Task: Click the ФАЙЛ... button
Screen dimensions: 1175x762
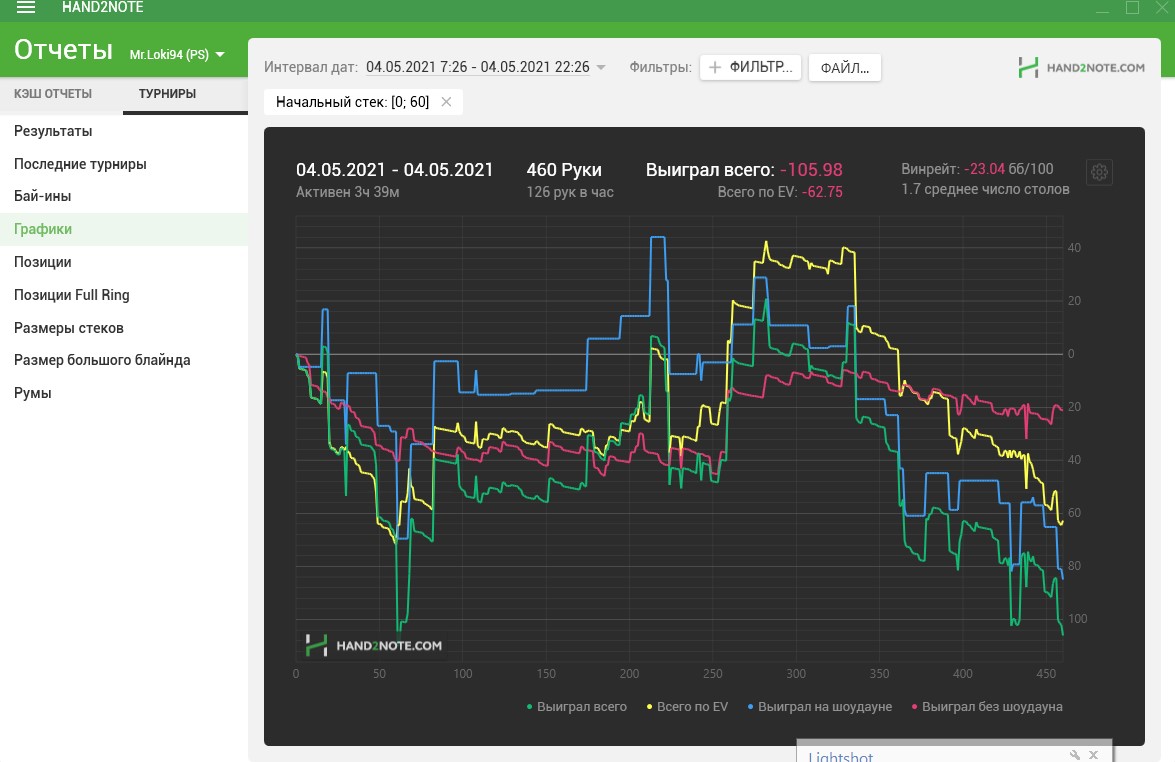Action: point(845,68)
